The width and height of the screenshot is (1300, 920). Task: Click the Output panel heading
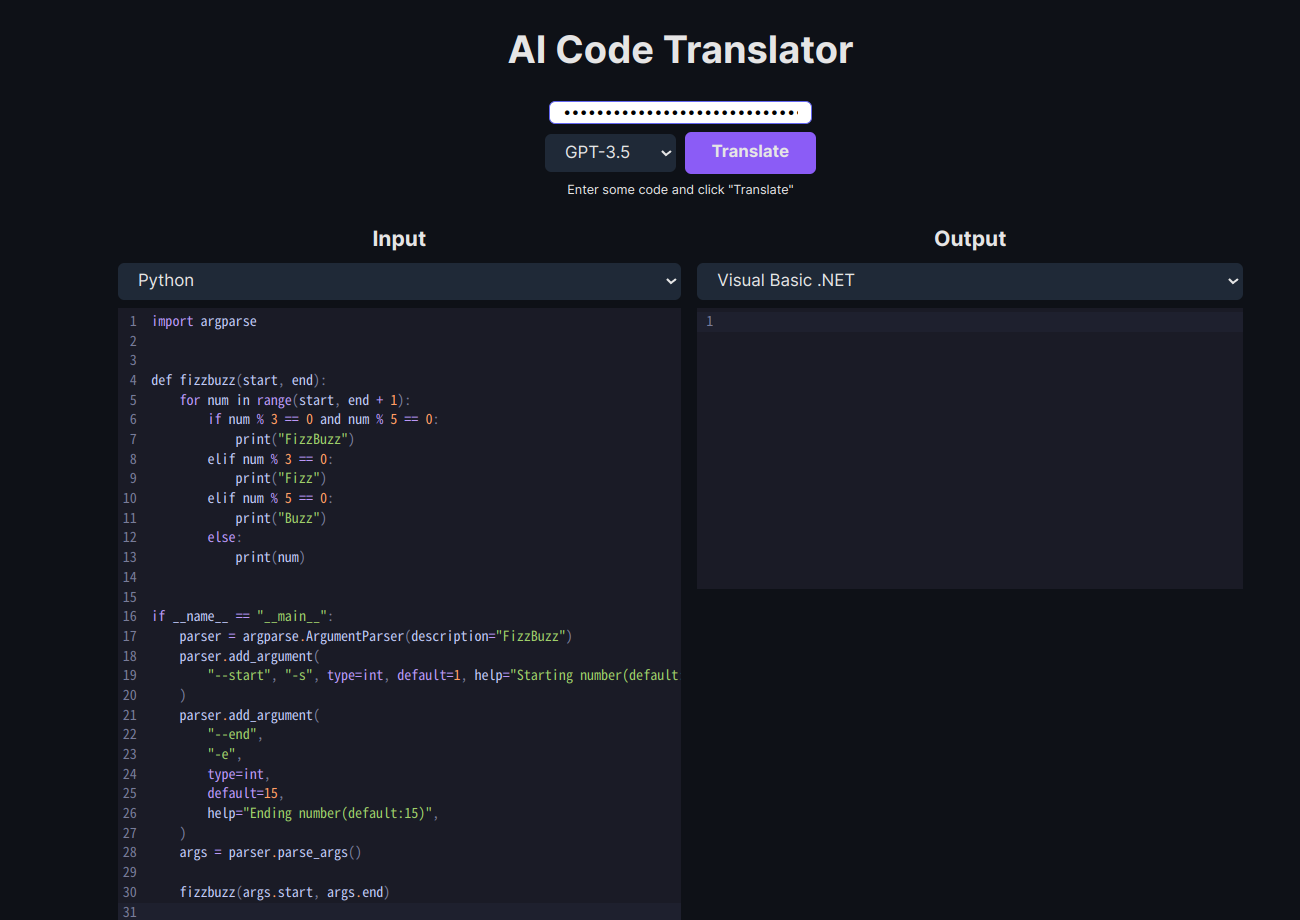point(969,238)
